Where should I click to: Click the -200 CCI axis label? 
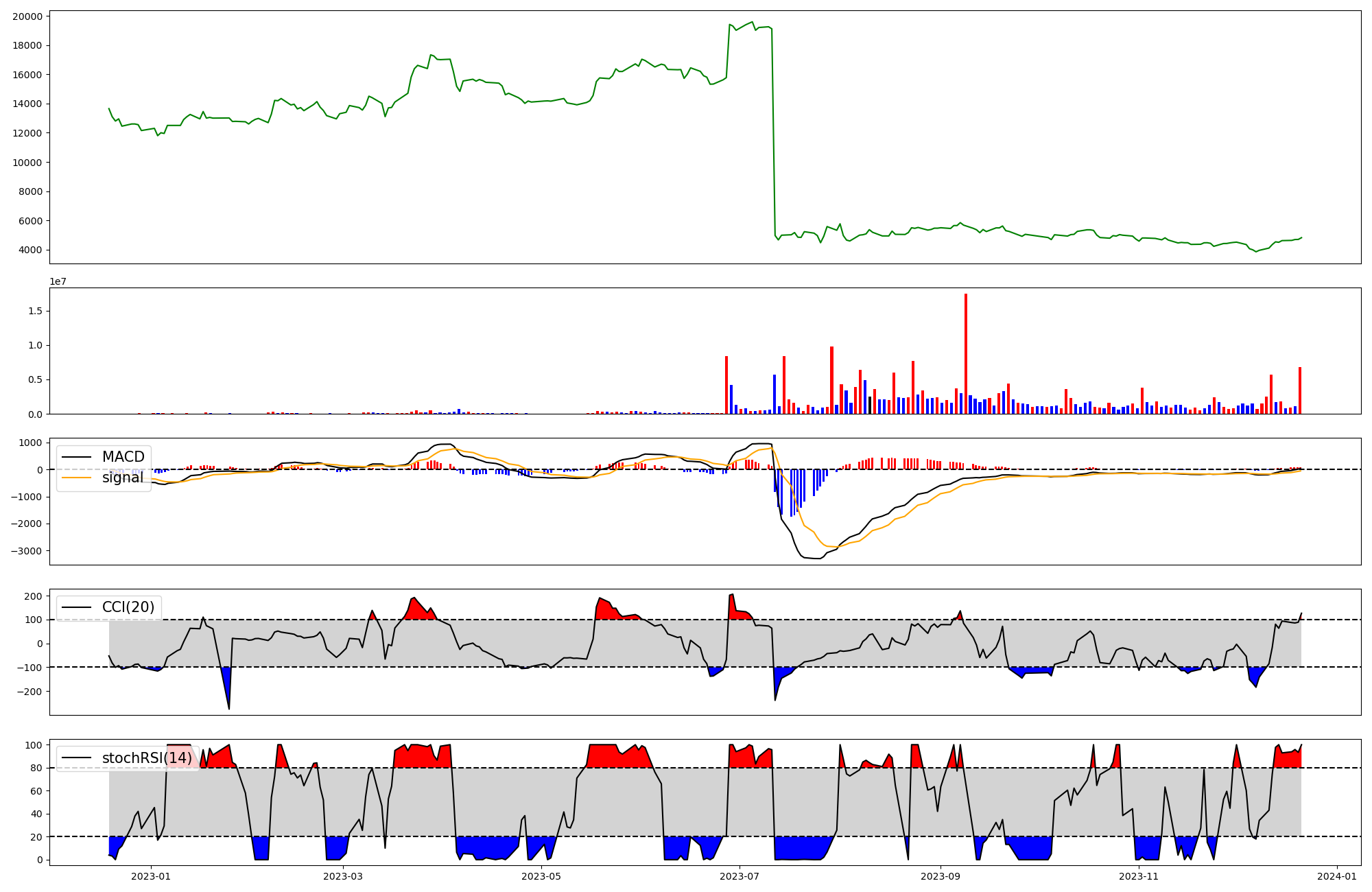point(30,692)
